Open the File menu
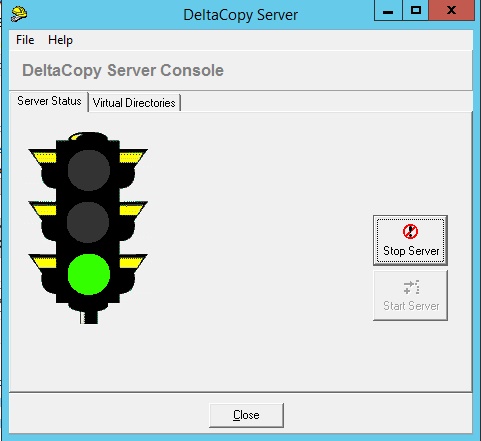This screenshot has height=441, width=481. coord(25,40)
